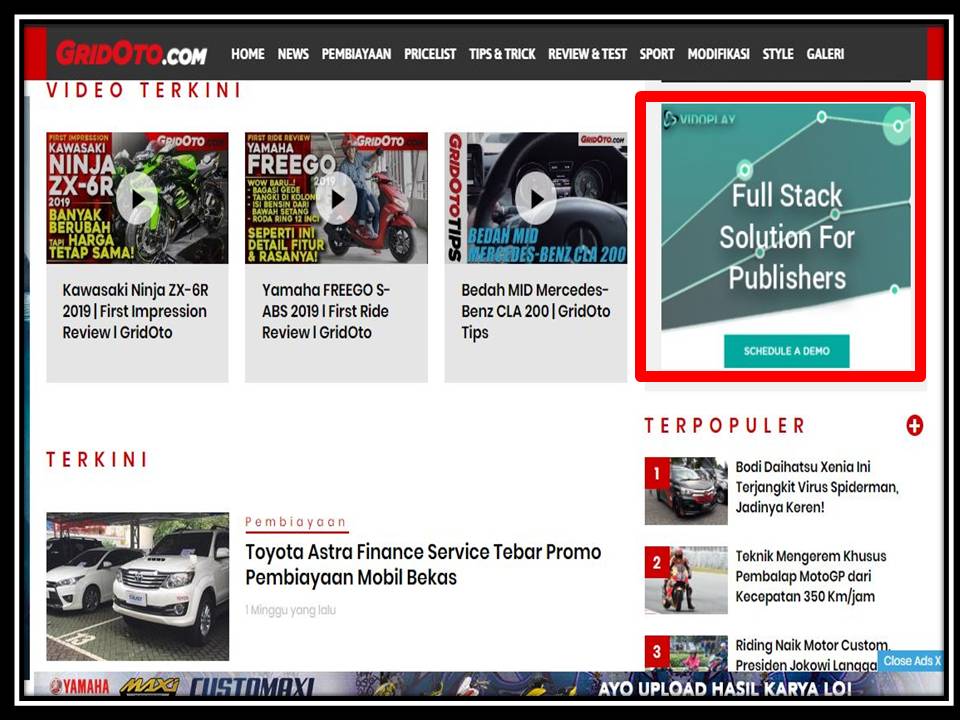Open Yamaha FREEGO S-ABS 2019 review title
The height and width of the screenshot is (720, 960).
coord(326,311)
